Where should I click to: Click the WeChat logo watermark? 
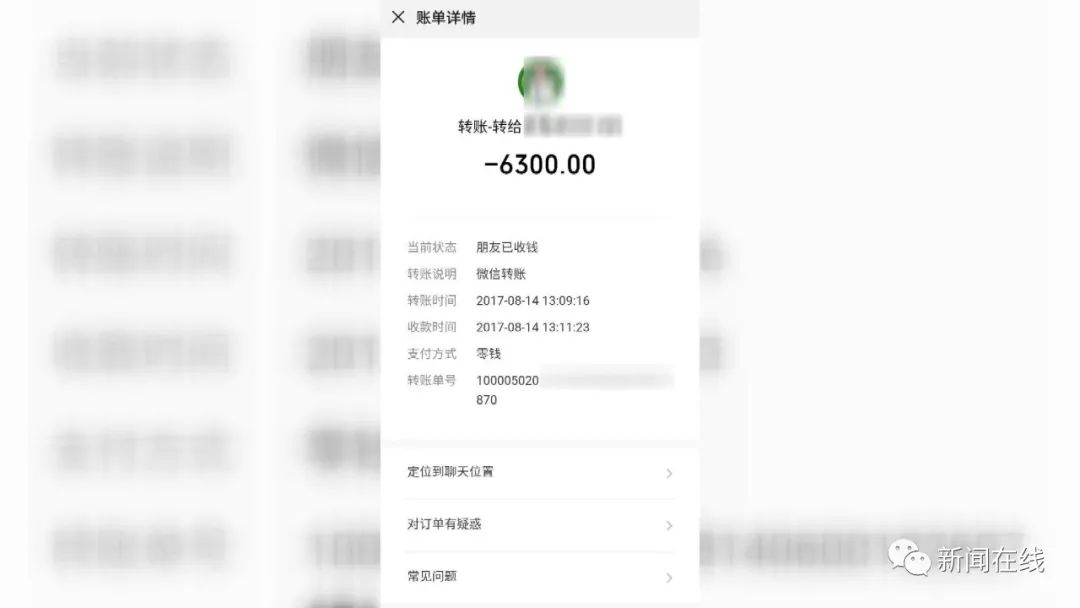[909, 558]
